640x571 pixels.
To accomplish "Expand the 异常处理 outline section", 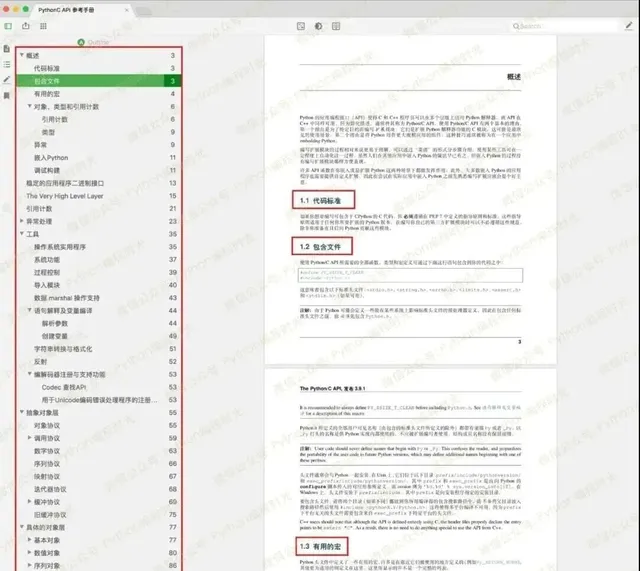I will (22, 221).
